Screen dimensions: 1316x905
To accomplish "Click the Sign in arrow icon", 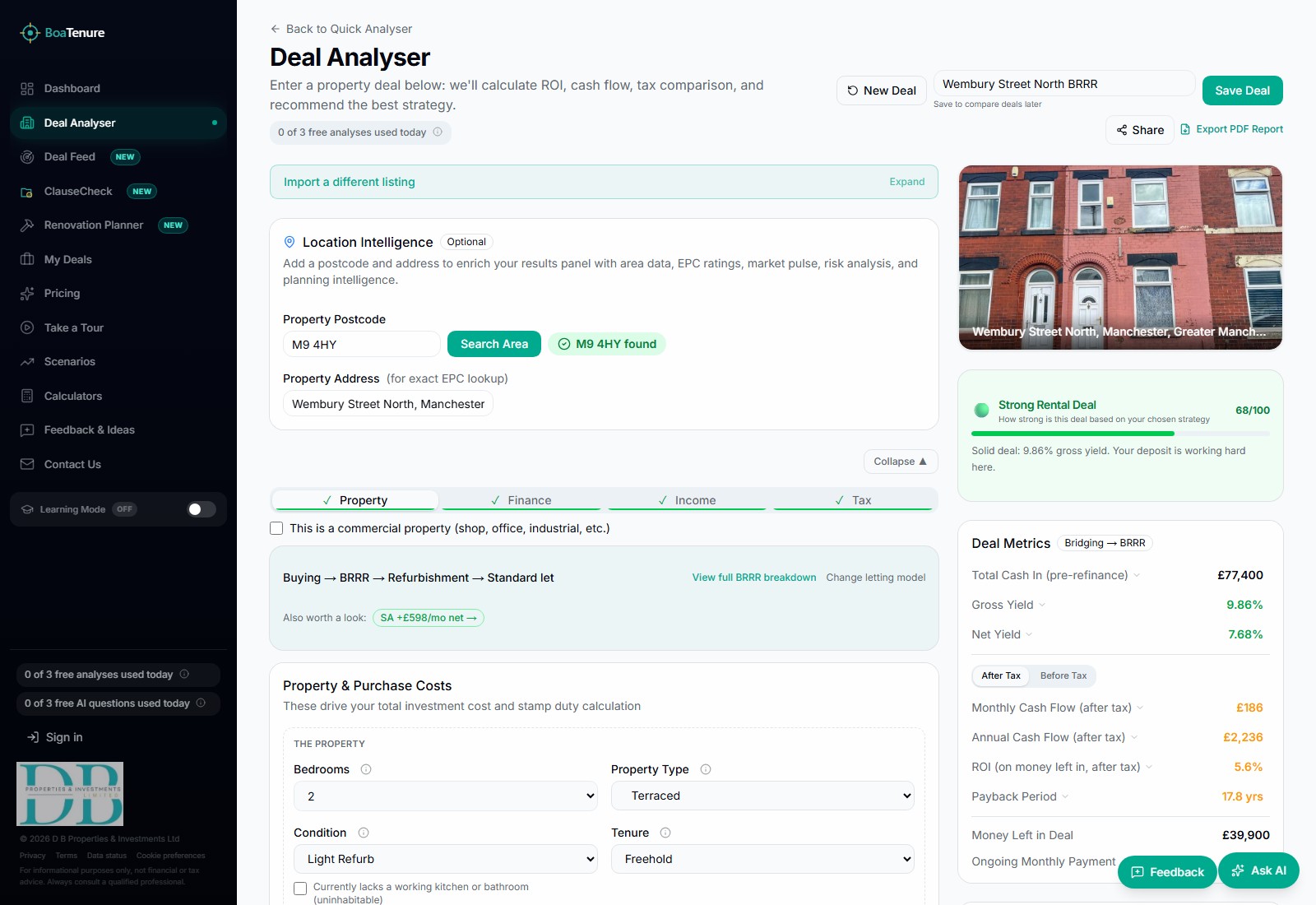I will point(33,737).
